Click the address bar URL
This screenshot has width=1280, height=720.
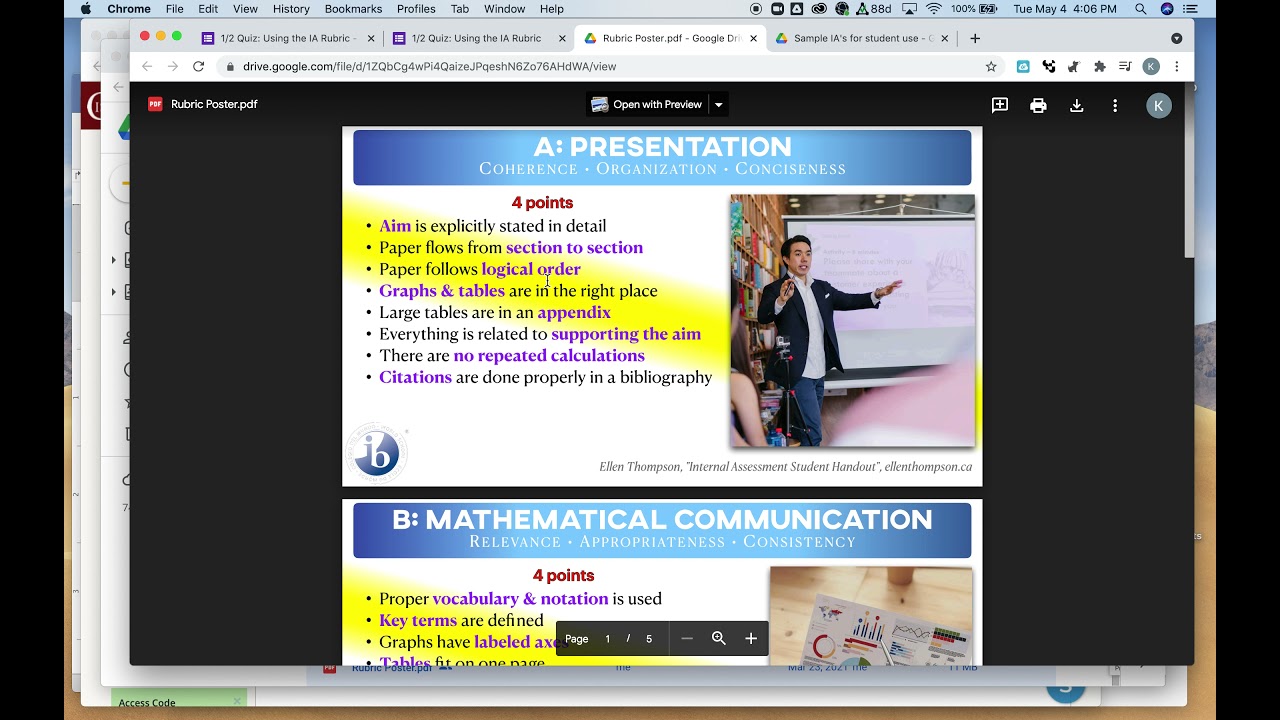click(429, 67)
